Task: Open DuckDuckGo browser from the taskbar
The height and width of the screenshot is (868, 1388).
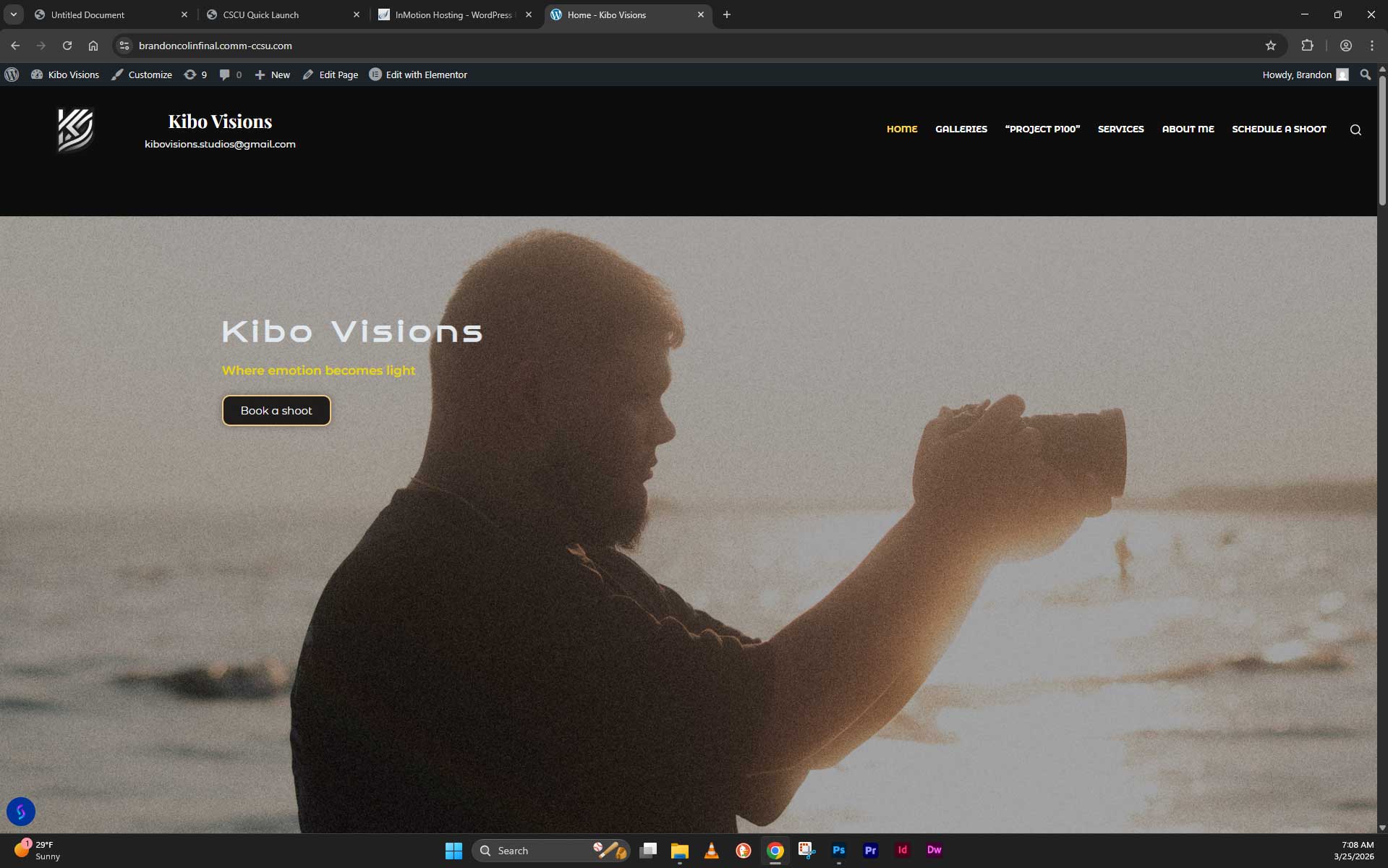Action: click(742, 850)
